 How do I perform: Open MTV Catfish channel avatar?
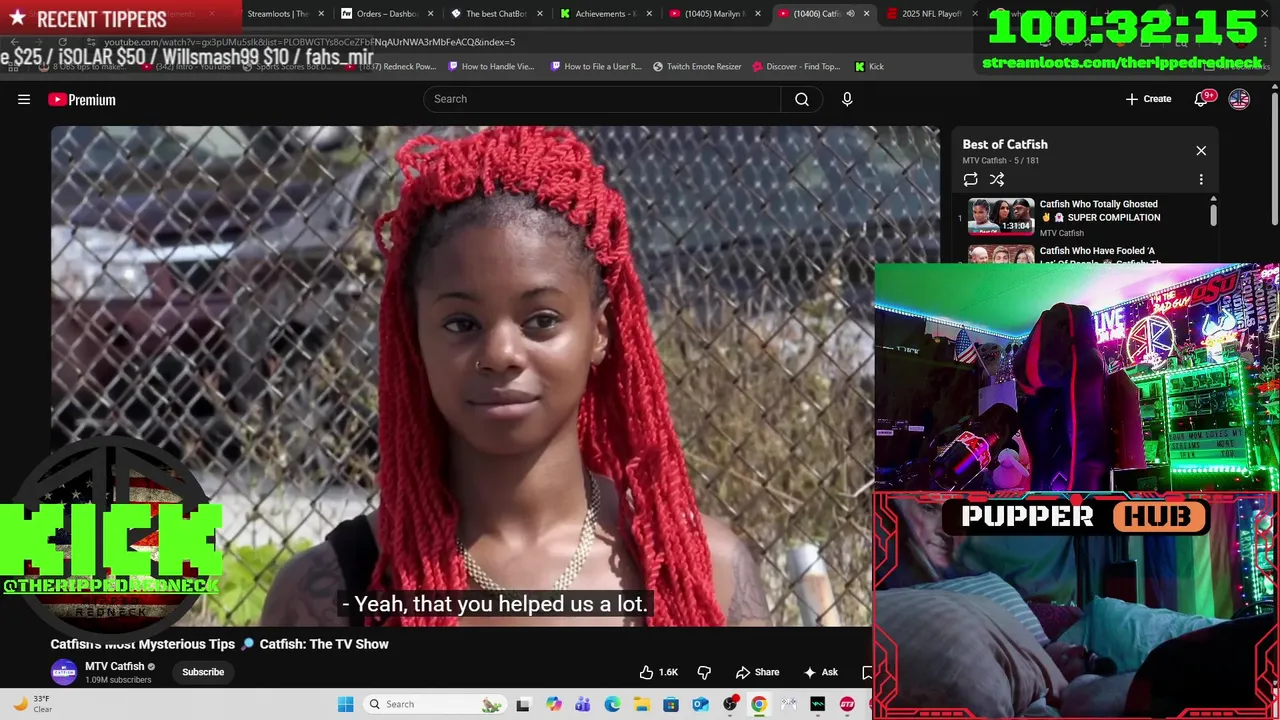(64, 672)
